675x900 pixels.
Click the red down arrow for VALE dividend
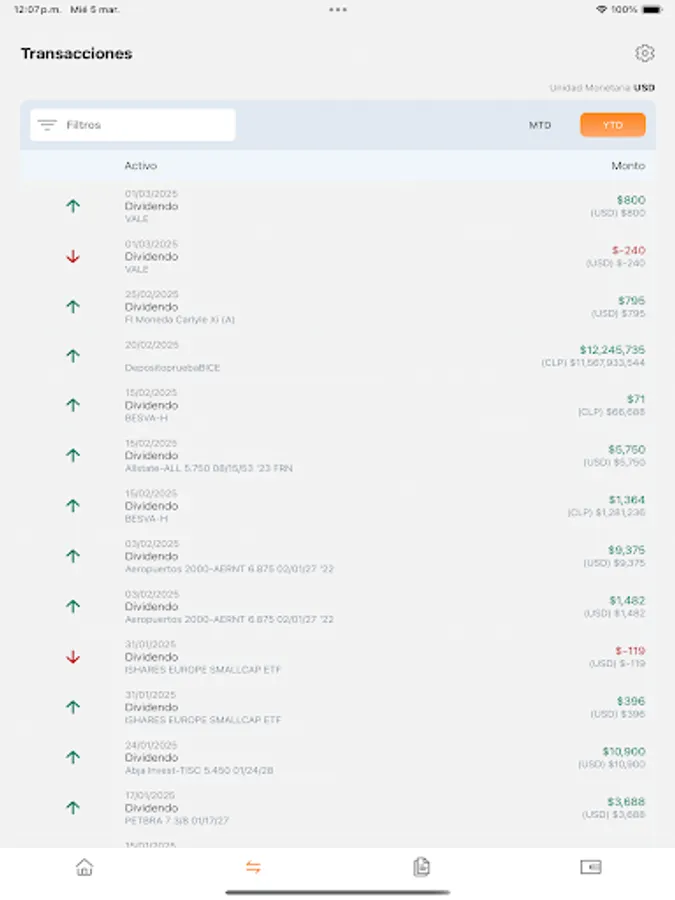[x=71, y=256]
